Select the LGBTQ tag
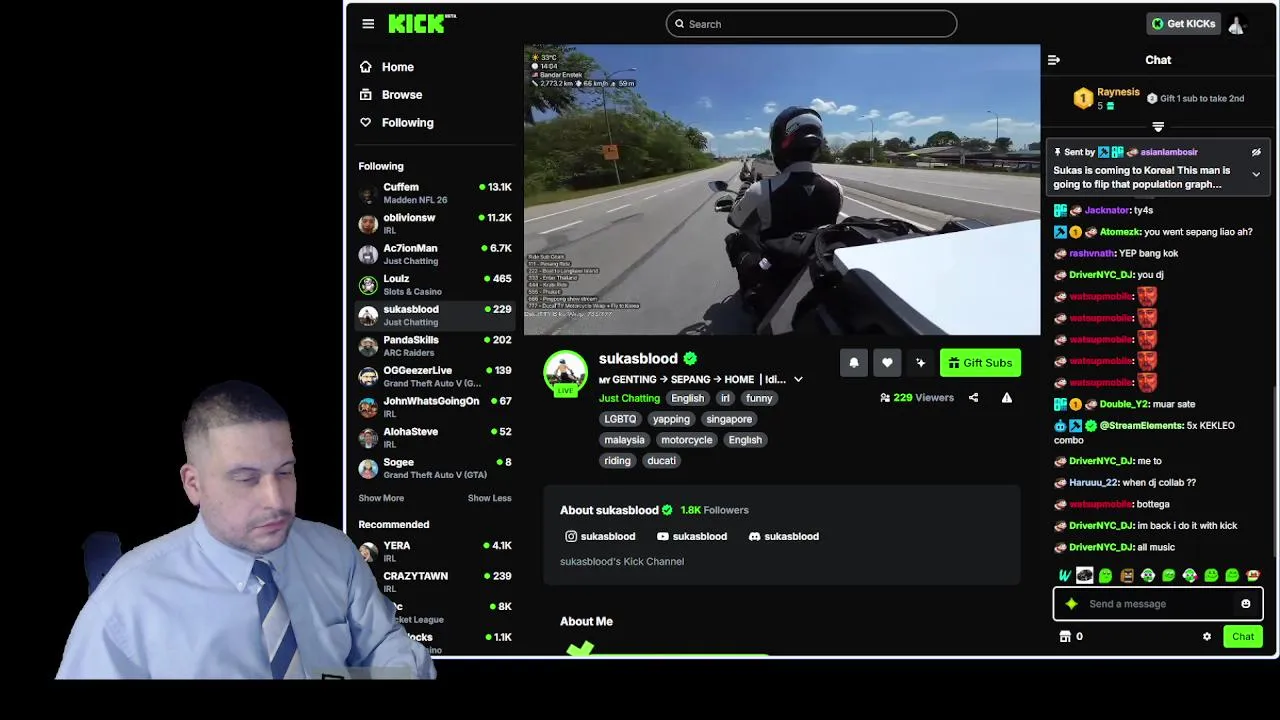This screenshot has width=1280, height=720. (620, 419)
